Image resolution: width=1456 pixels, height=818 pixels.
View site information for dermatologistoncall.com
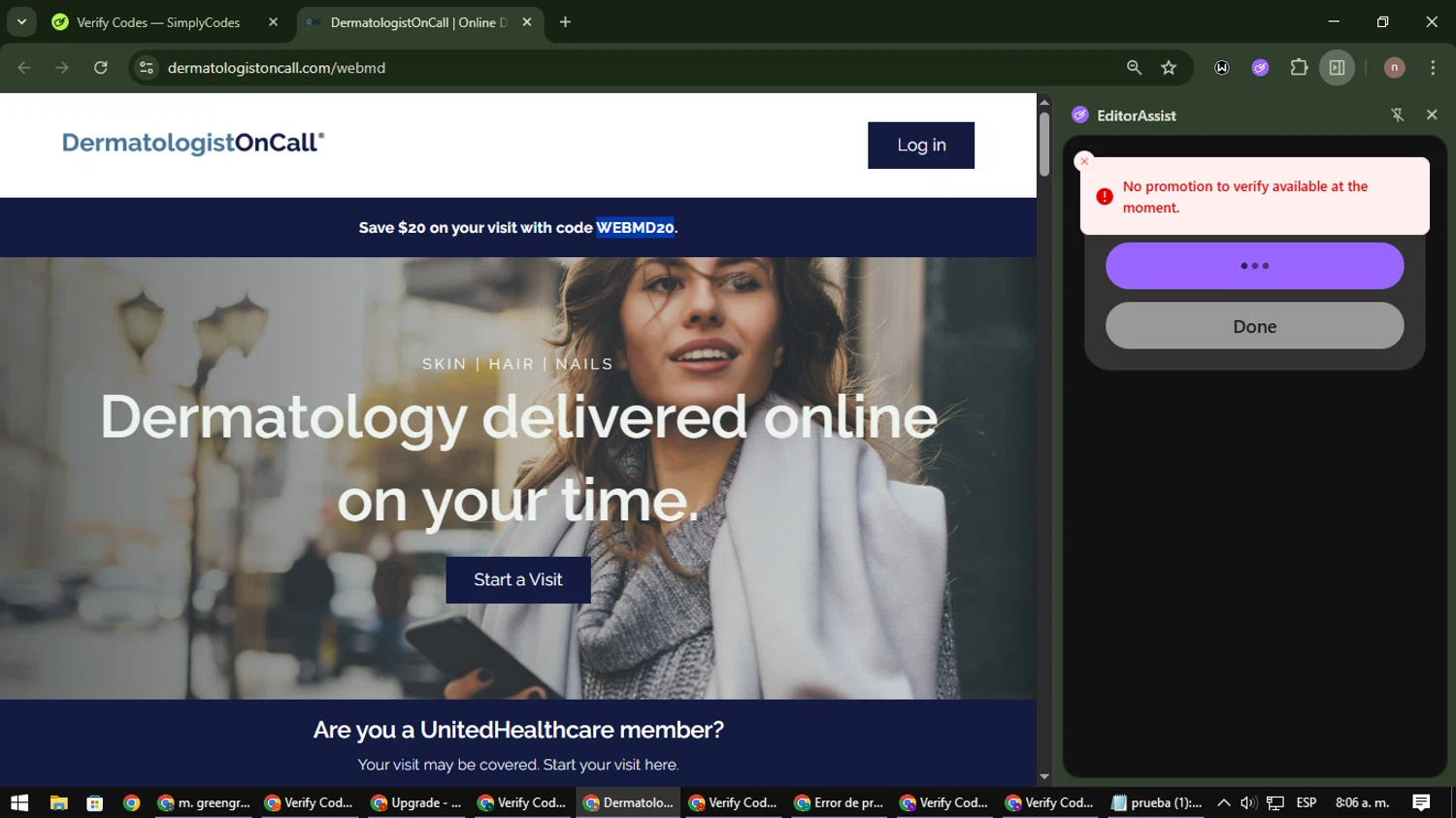tap(147, 67)
